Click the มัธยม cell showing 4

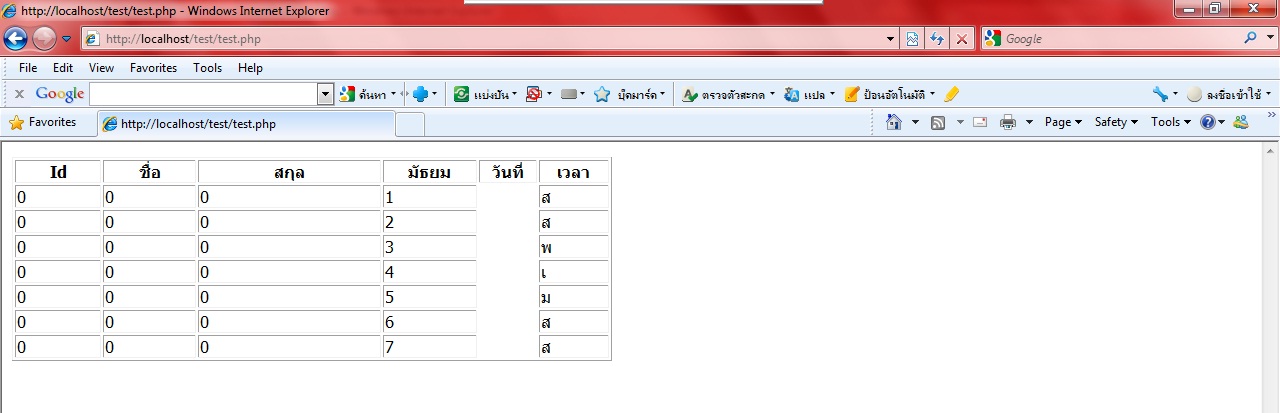point(429,273)
